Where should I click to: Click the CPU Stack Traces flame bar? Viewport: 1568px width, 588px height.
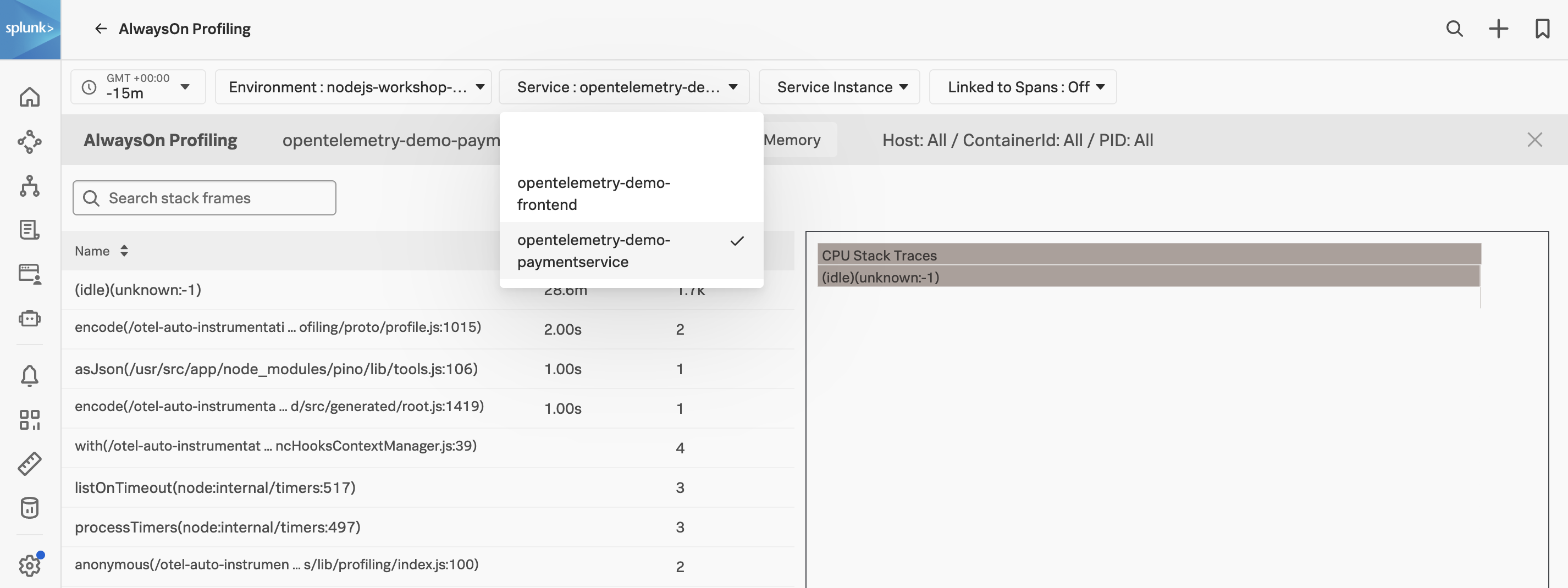1148,255
